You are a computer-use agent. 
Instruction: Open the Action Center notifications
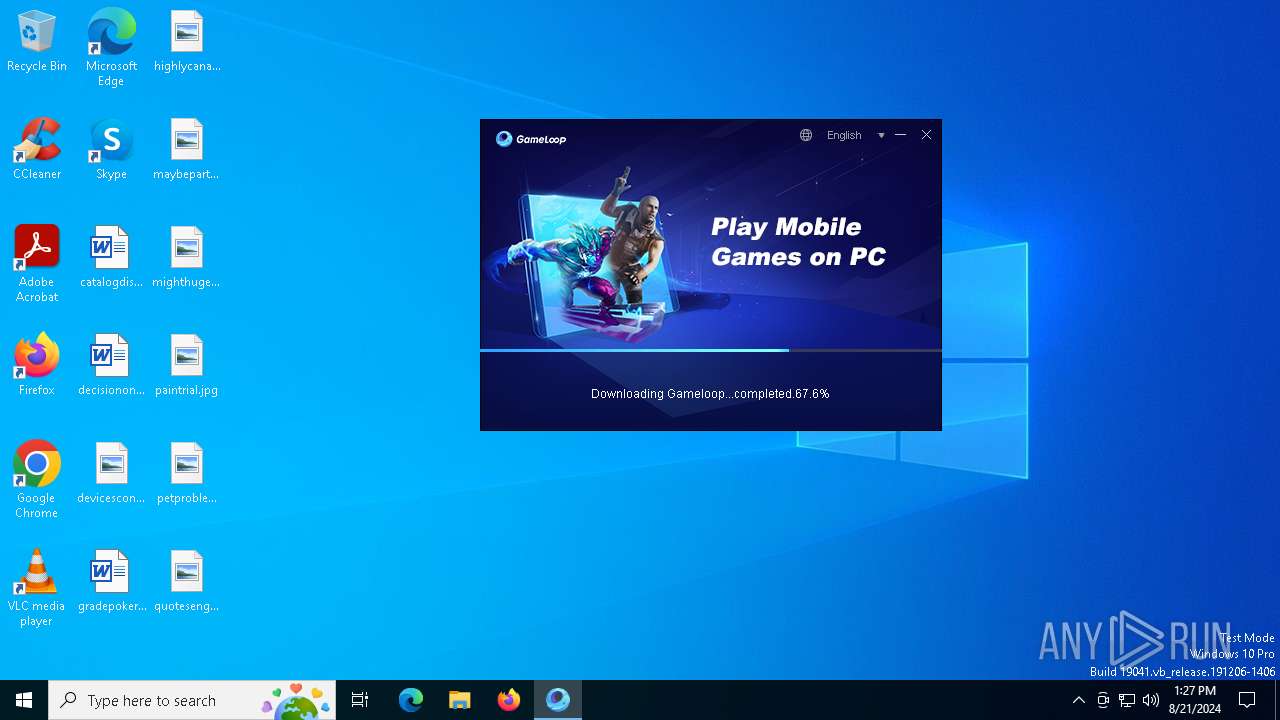pyautogui.click(x=1247, y=700)
